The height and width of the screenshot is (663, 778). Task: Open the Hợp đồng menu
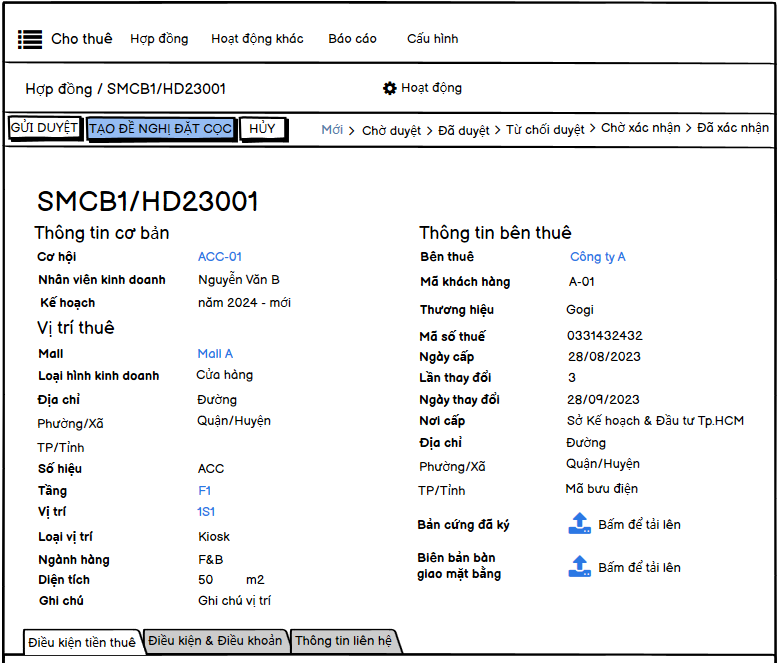point(159,39)
